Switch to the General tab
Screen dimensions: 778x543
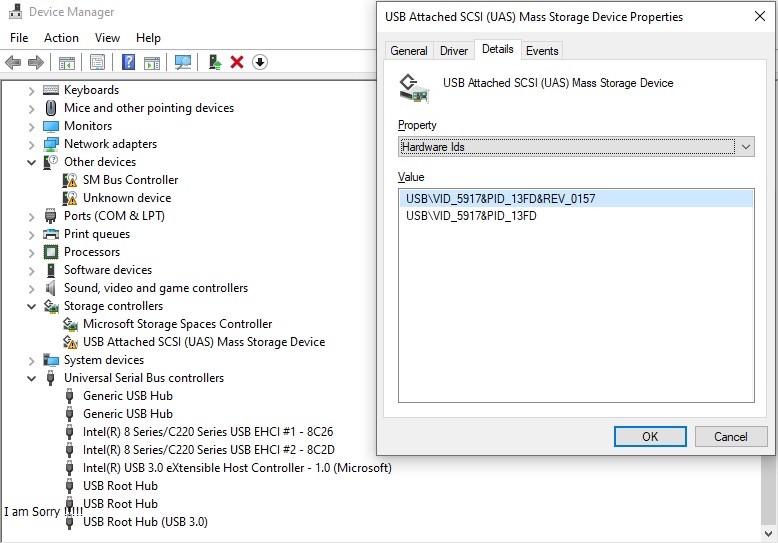click(x=409, y=51)
